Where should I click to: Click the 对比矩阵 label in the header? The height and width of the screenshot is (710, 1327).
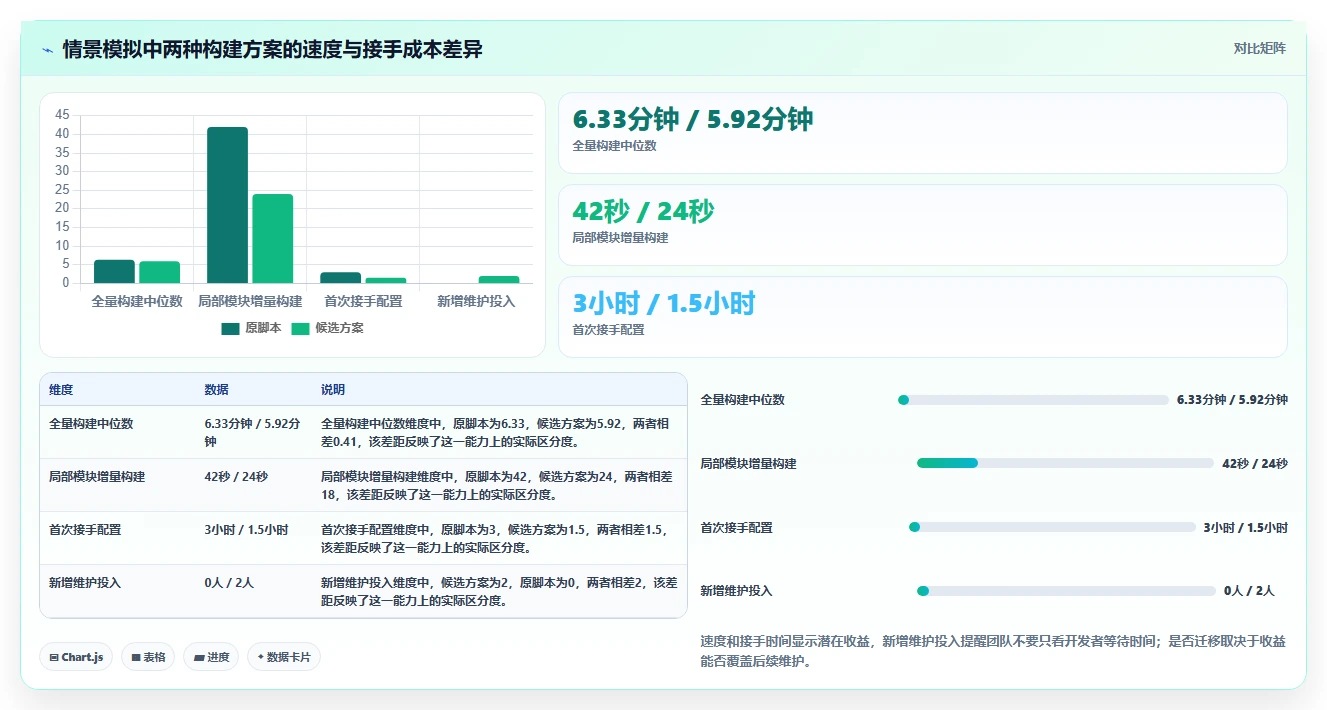pos(1259,48)
